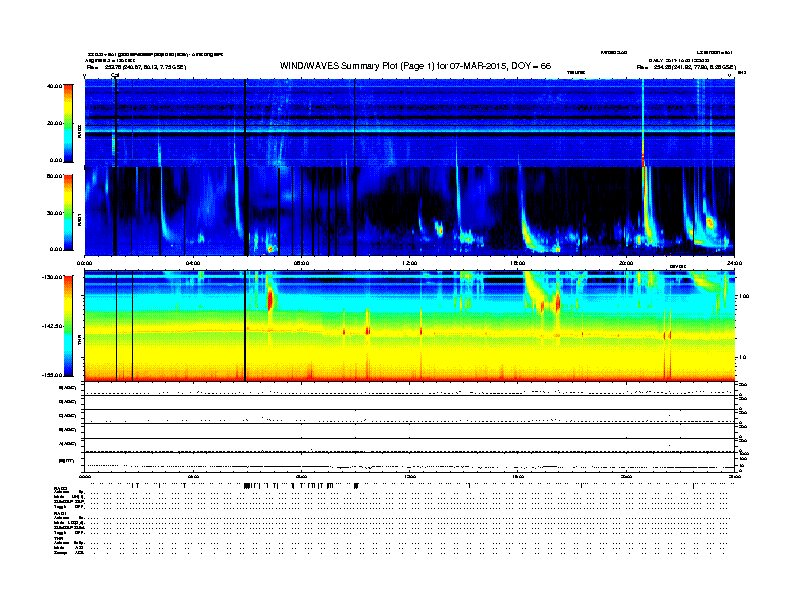Click the -155.00 label on TNR scale
The width and height of the screenshot is (792, 612).
point(52,375)
